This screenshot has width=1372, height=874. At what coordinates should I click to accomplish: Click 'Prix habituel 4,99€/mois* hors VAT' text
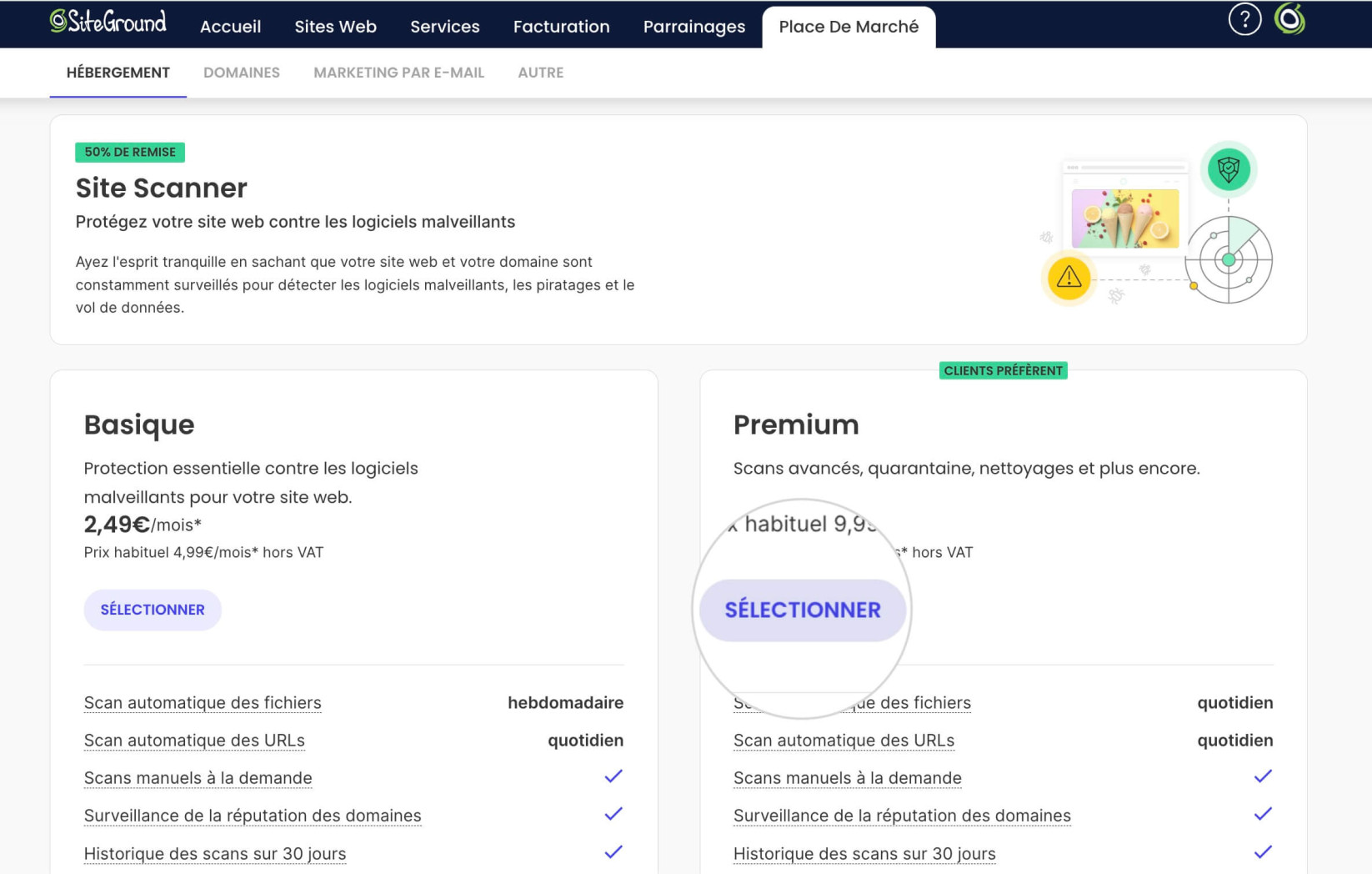203,552
